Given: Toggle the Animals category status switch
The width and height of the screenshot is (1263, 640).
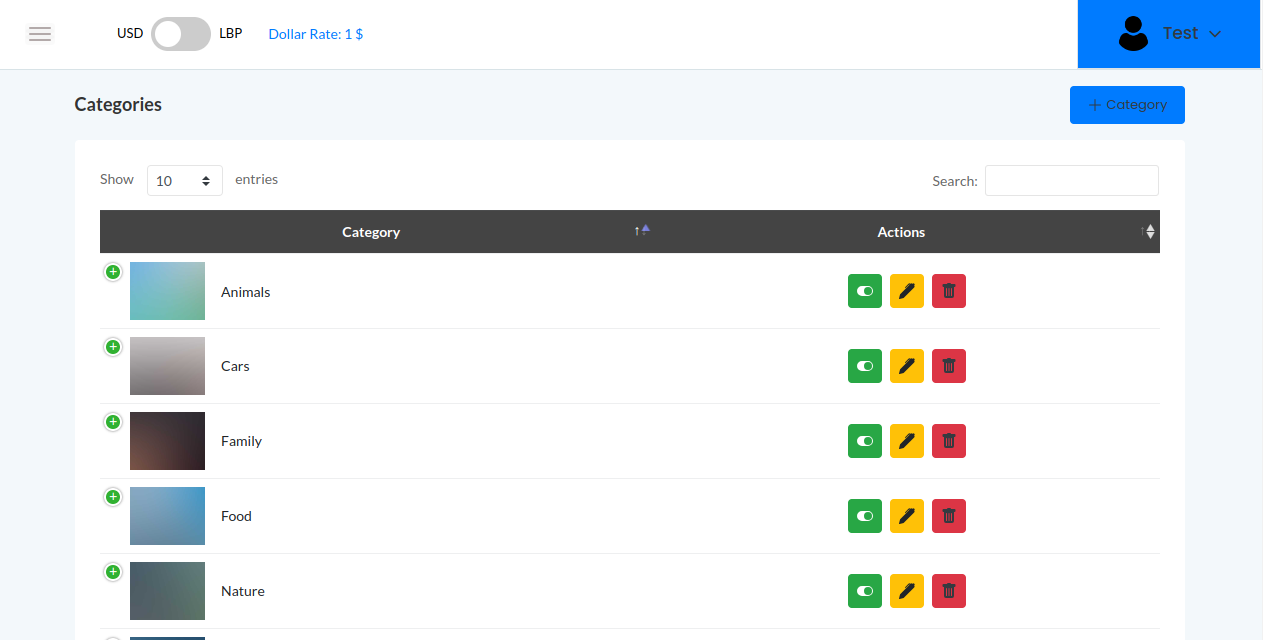Looking at the screenshot, I should point(864,291).
